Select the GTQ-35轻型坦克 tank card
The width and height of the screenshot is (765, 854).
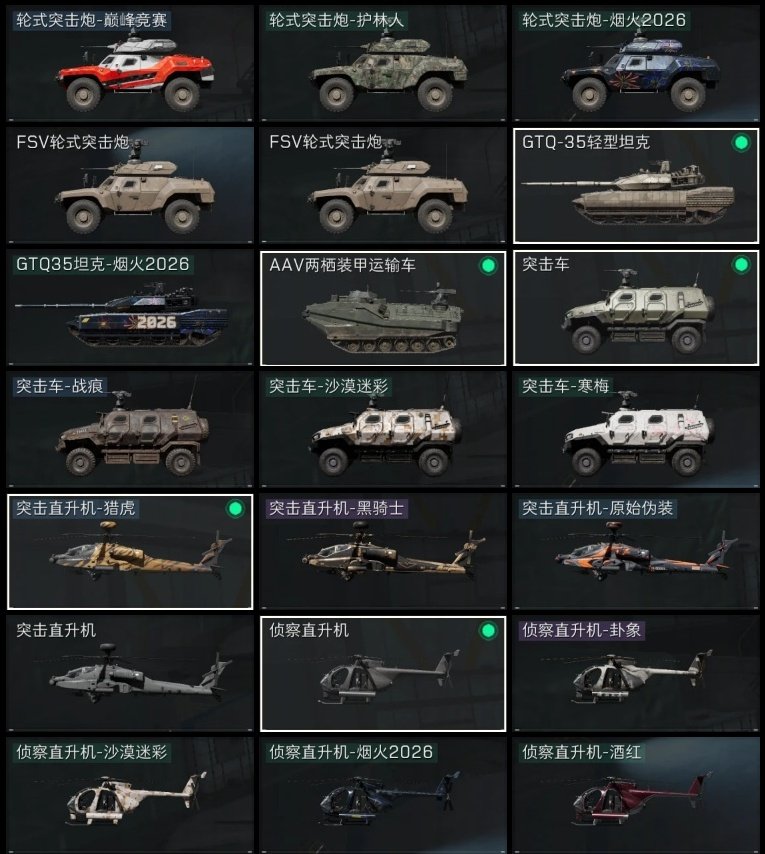pyautogui.click(x=636, y=186)
